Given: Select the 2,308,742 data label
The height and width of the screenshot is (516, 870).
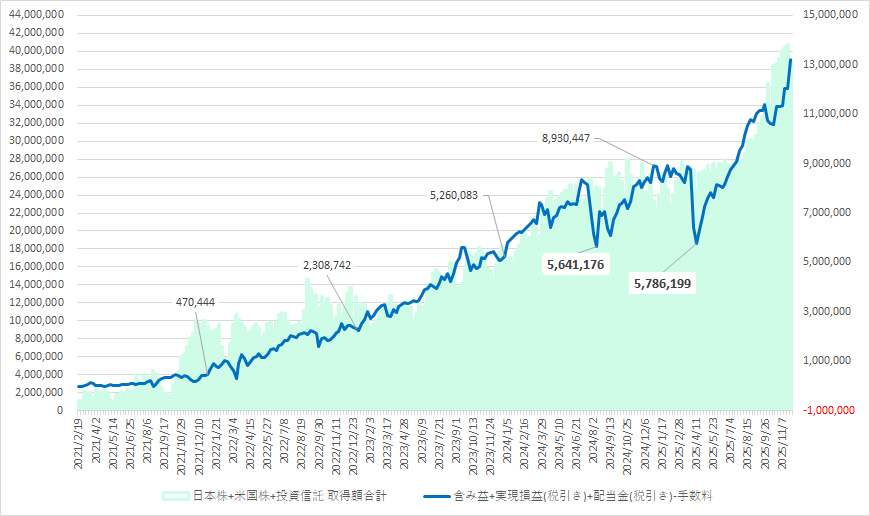Looking at the screenshot, I should click(335, 265).
